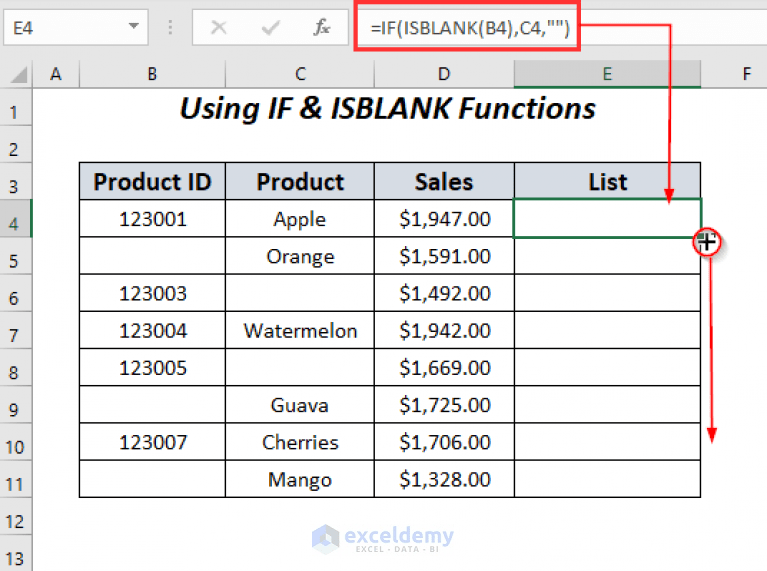Open the Name Box dropdown arrow
This screenshot has width=767, height=571.
133,26
